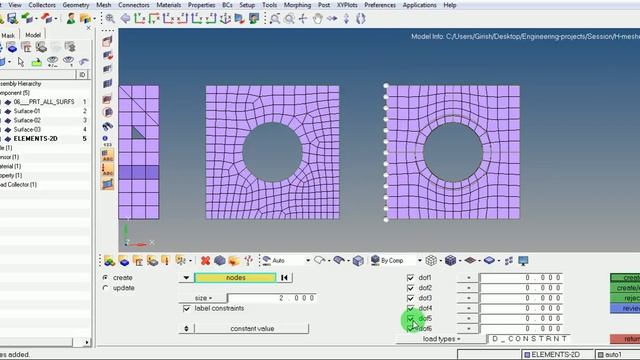The width and height of the screenshot is (640, 360).
Task: Open the Morphing menu
Action: click(x=297, y=5)
